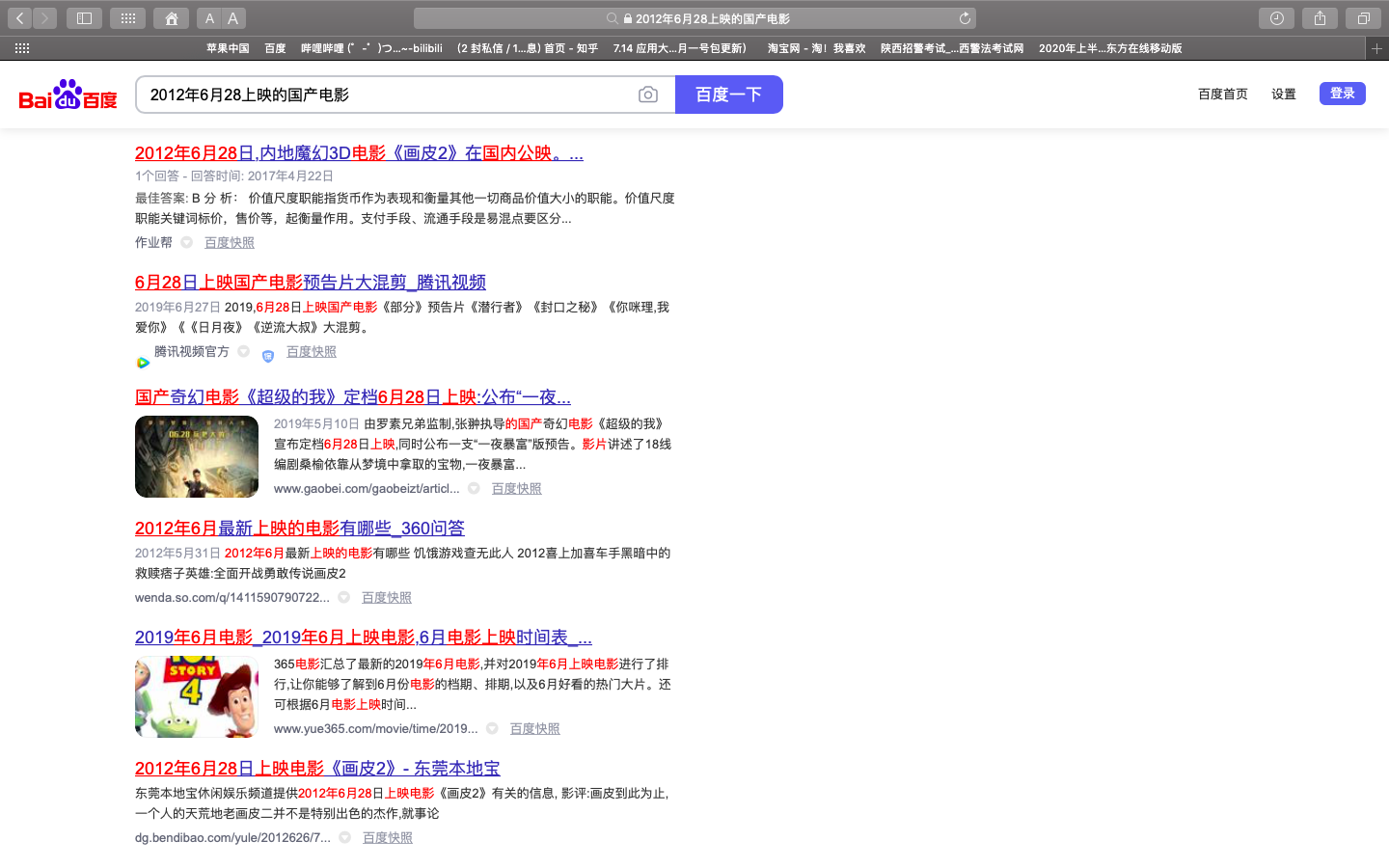Decrease text size with small A

tap(209, 18)
